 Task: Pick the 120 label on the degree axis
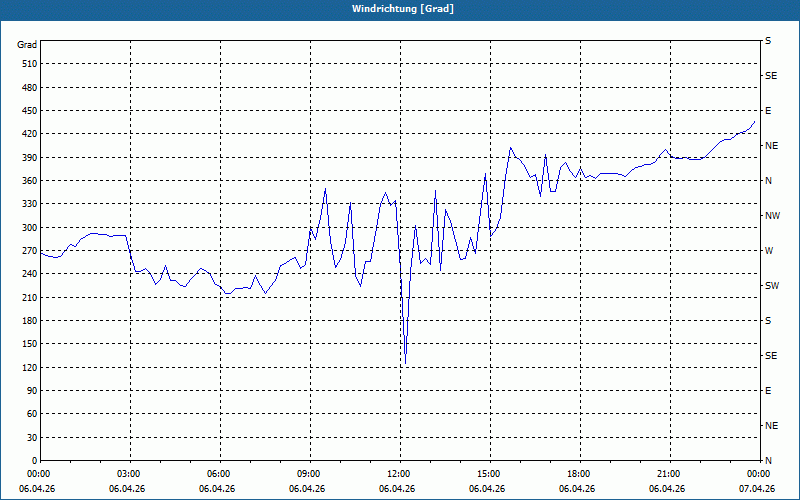pos(30,367)
